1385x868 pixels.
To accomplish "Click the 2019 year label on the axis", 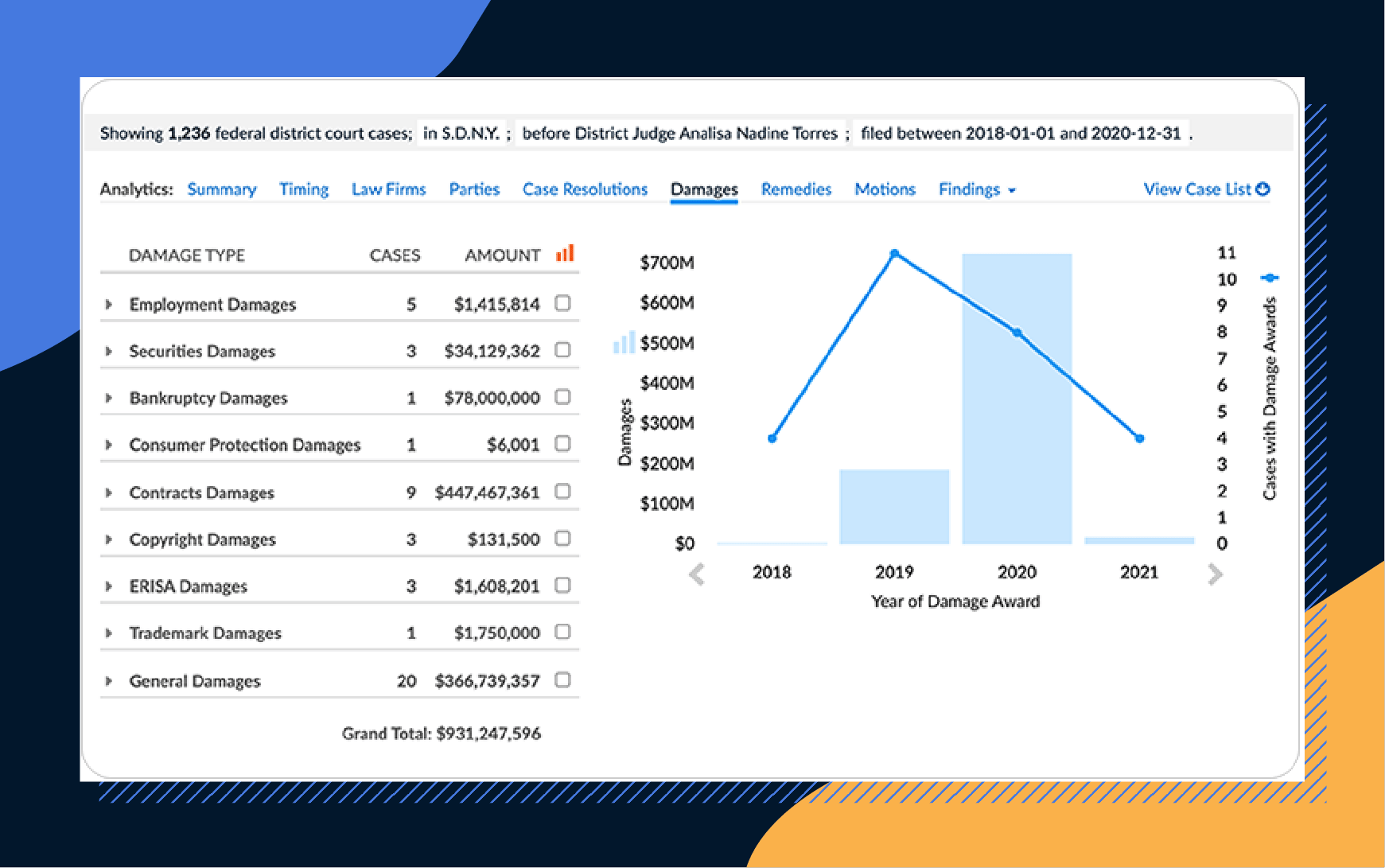I will pos(894,572).
